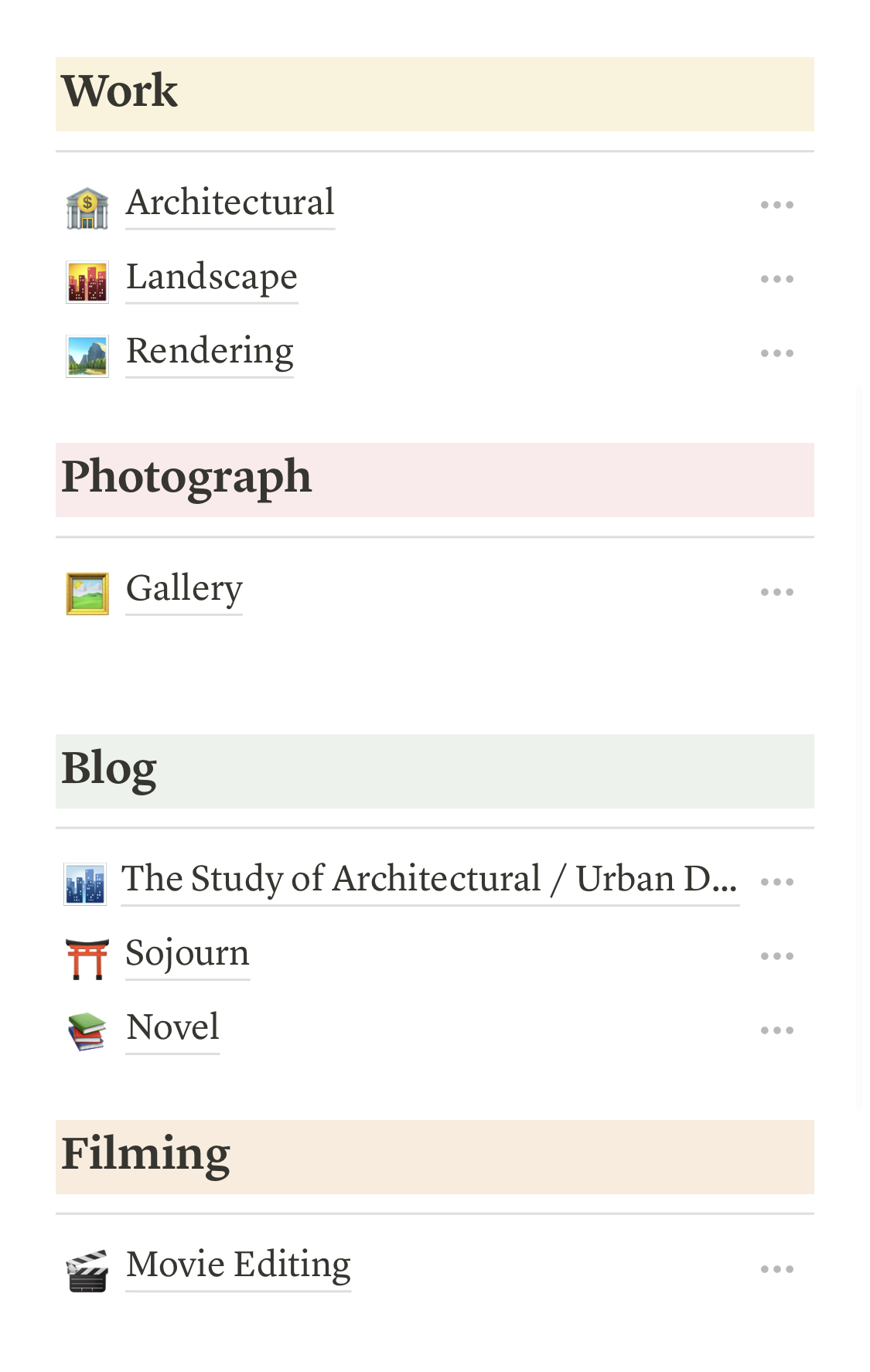Open more options for Gallery
The height and width of the screenshot is (1372, 870).
pyautogui.click(x=776, y=592)
